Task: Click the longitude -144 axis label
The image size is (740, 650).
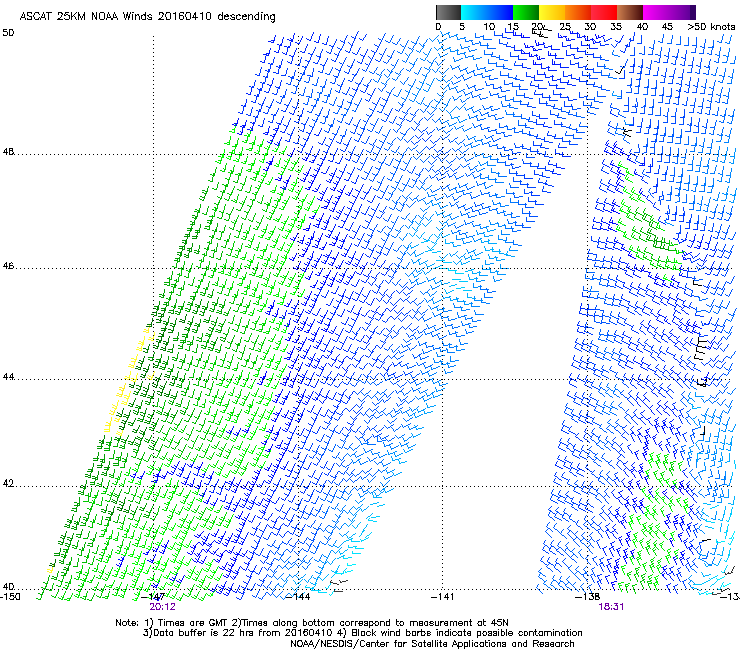Action: 299,596
